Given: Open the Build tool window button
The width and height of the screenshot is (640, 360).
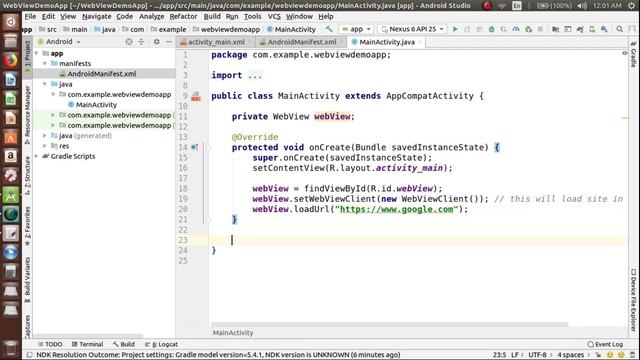Looking at the screenshot, I should 124,344.
